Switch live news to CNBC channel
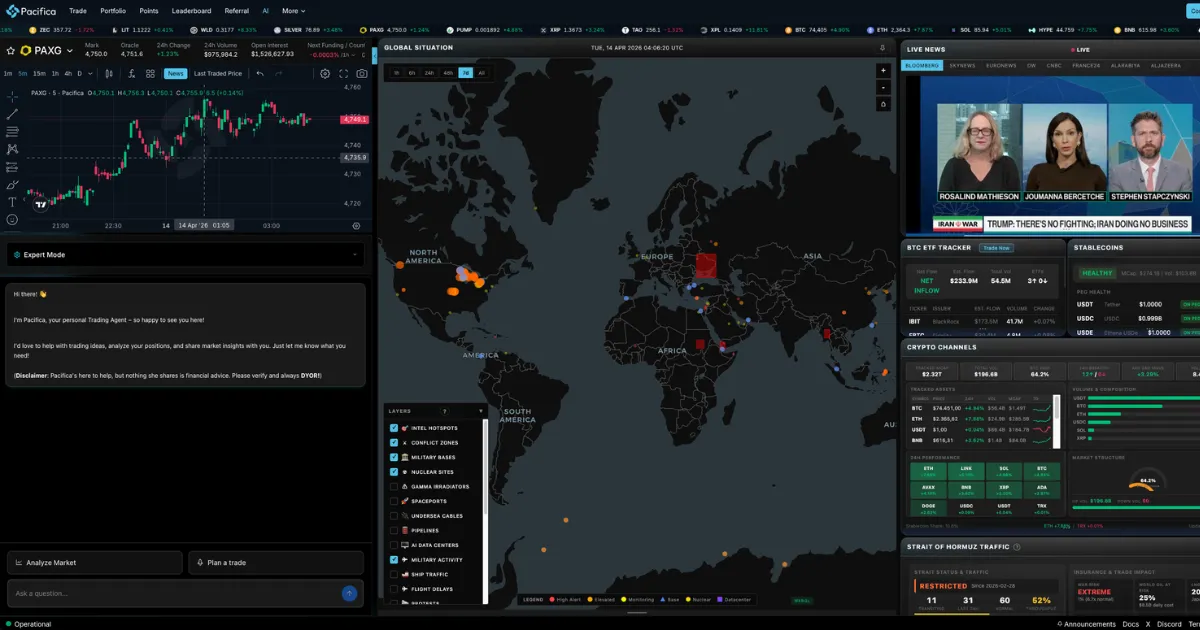Viewport: 1200px width, 630px height. click(x=1055, y=65)
